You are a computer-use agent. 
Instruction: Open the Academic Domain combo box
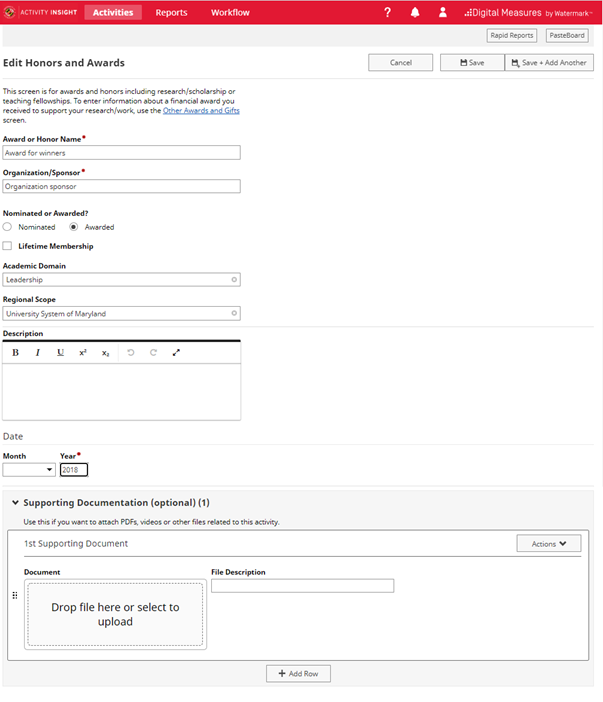coord(121,280)
